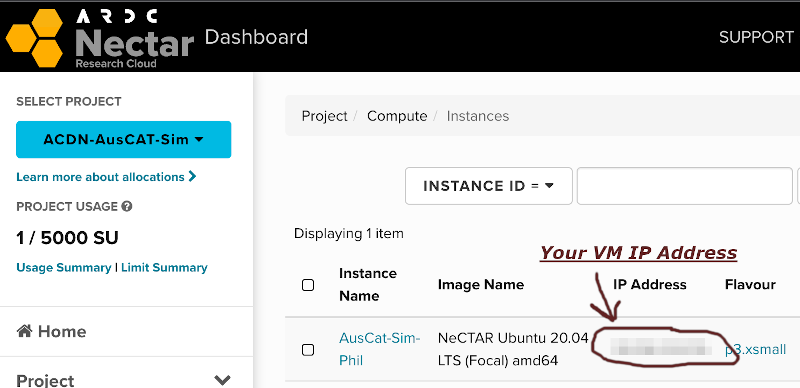Click the Dashboard title text
The height and width of the screenshot is (388, 800).
[256, 37]
